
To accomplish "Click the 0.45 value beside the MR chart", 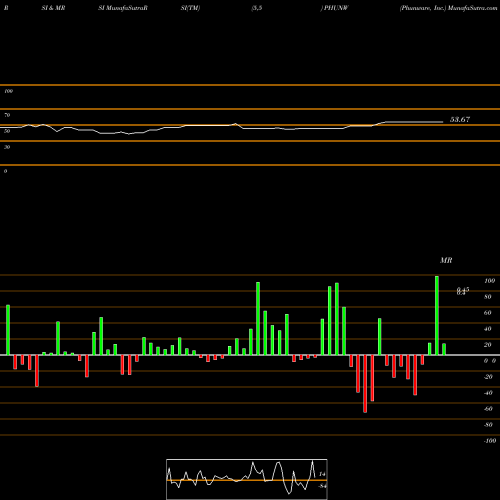I will 463,289.
